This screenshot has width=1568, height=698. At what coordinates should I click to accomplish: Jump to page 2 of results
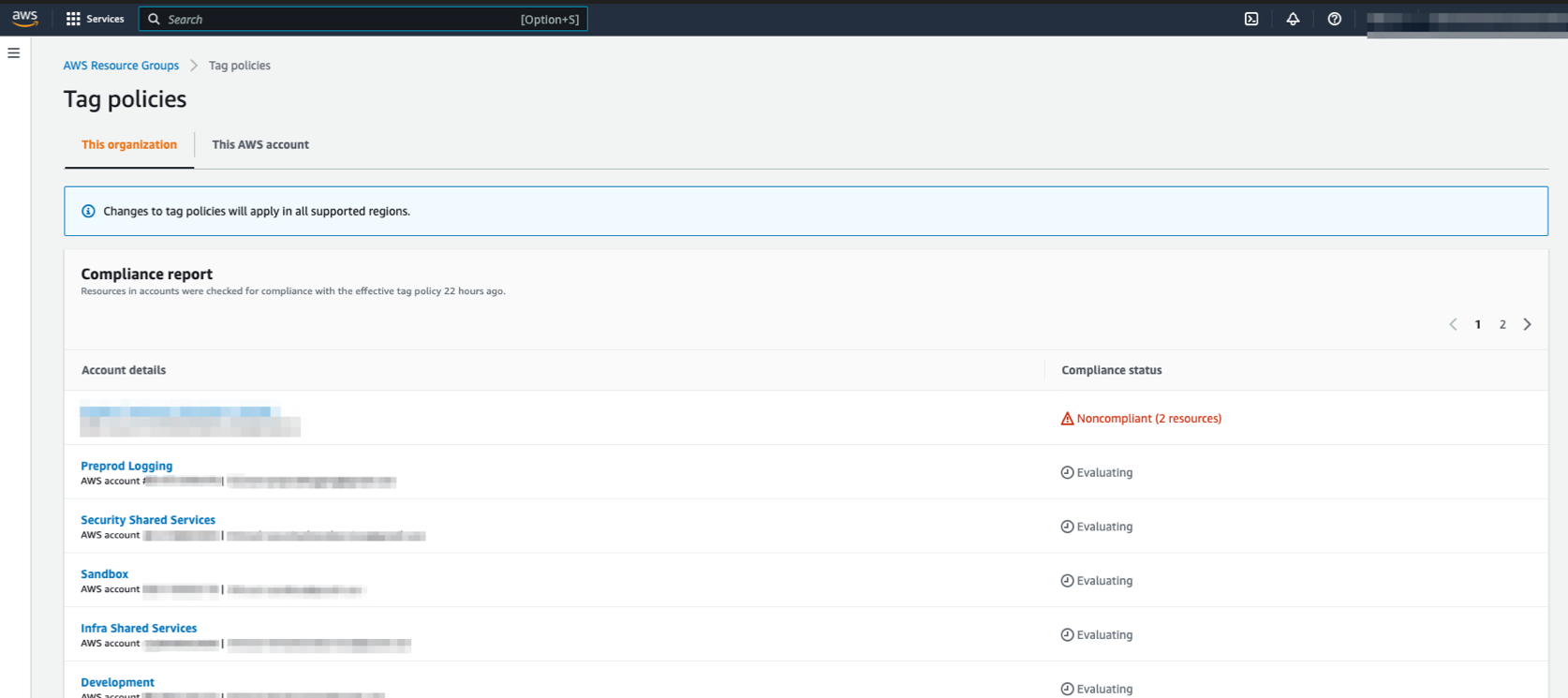(x=1502, y=324)
